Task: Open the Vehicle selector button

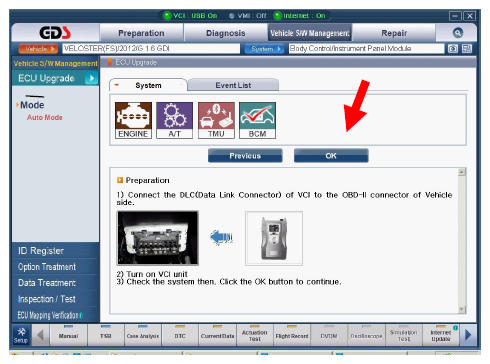Action: tap(38, 49)
